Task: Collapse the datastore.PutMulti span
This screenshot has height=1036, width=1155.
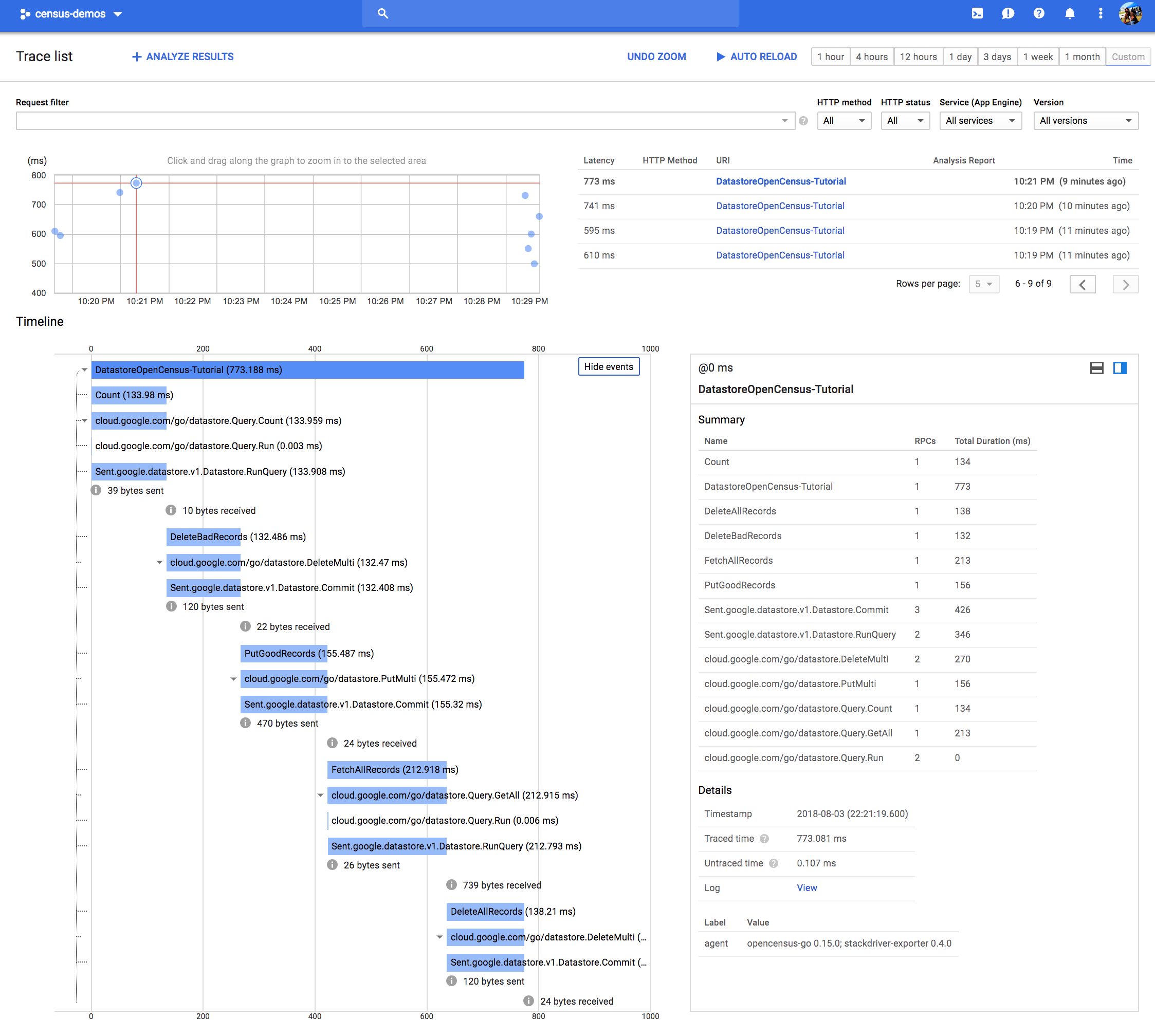Action: [x=233, y=679]
